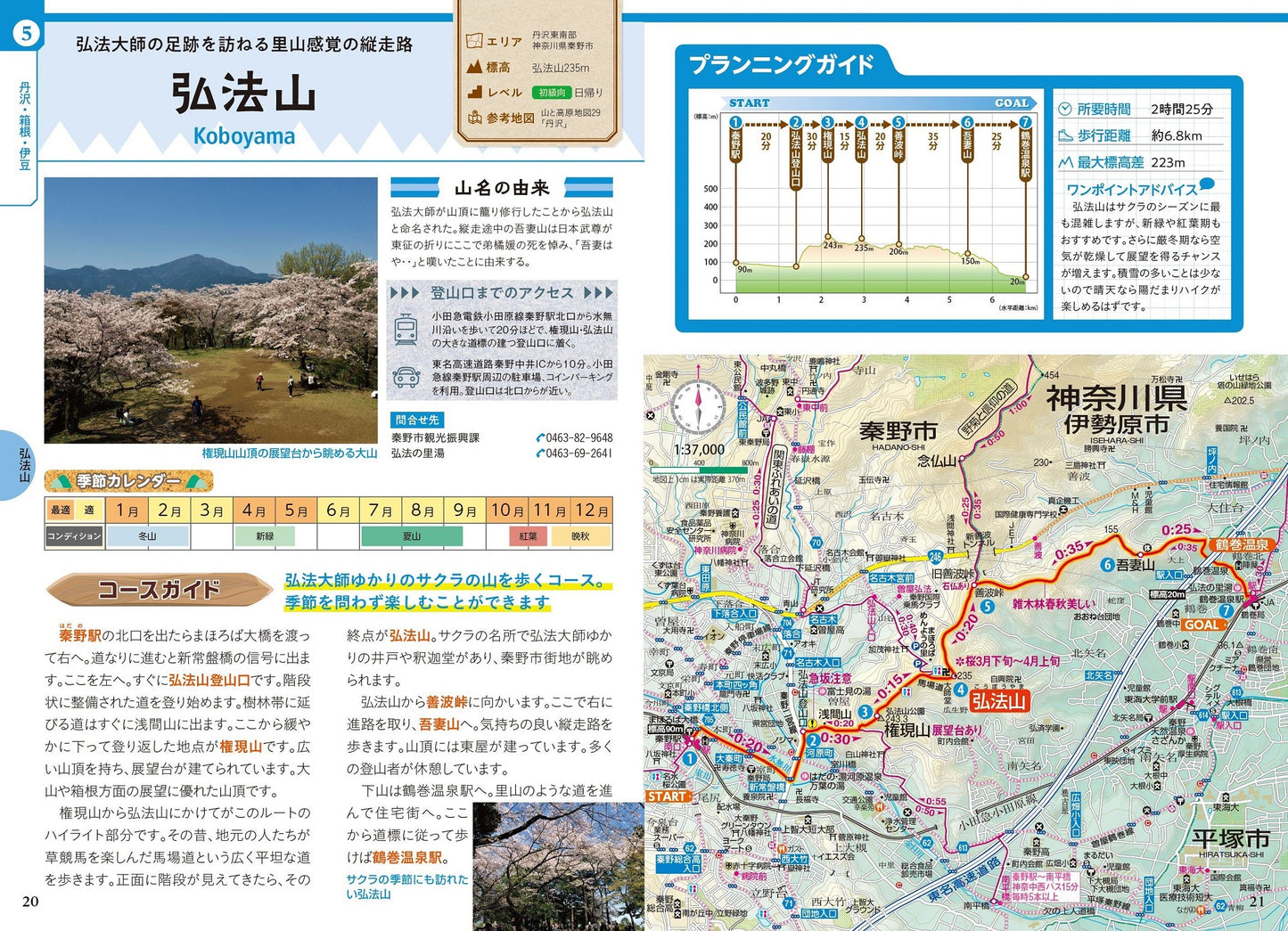
Task: Click the cherry blossom photo with 大山 view
Action: 211,310
